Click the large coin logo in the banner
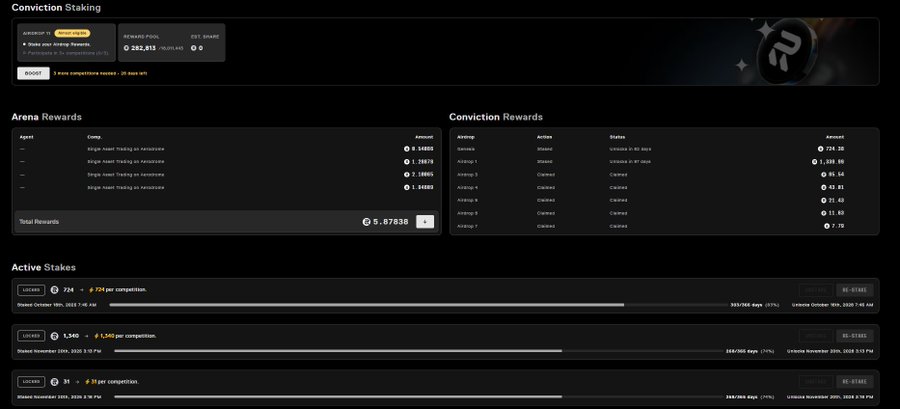Image resolution: width=900 pixels, height=409 pixels. [786, 52]
